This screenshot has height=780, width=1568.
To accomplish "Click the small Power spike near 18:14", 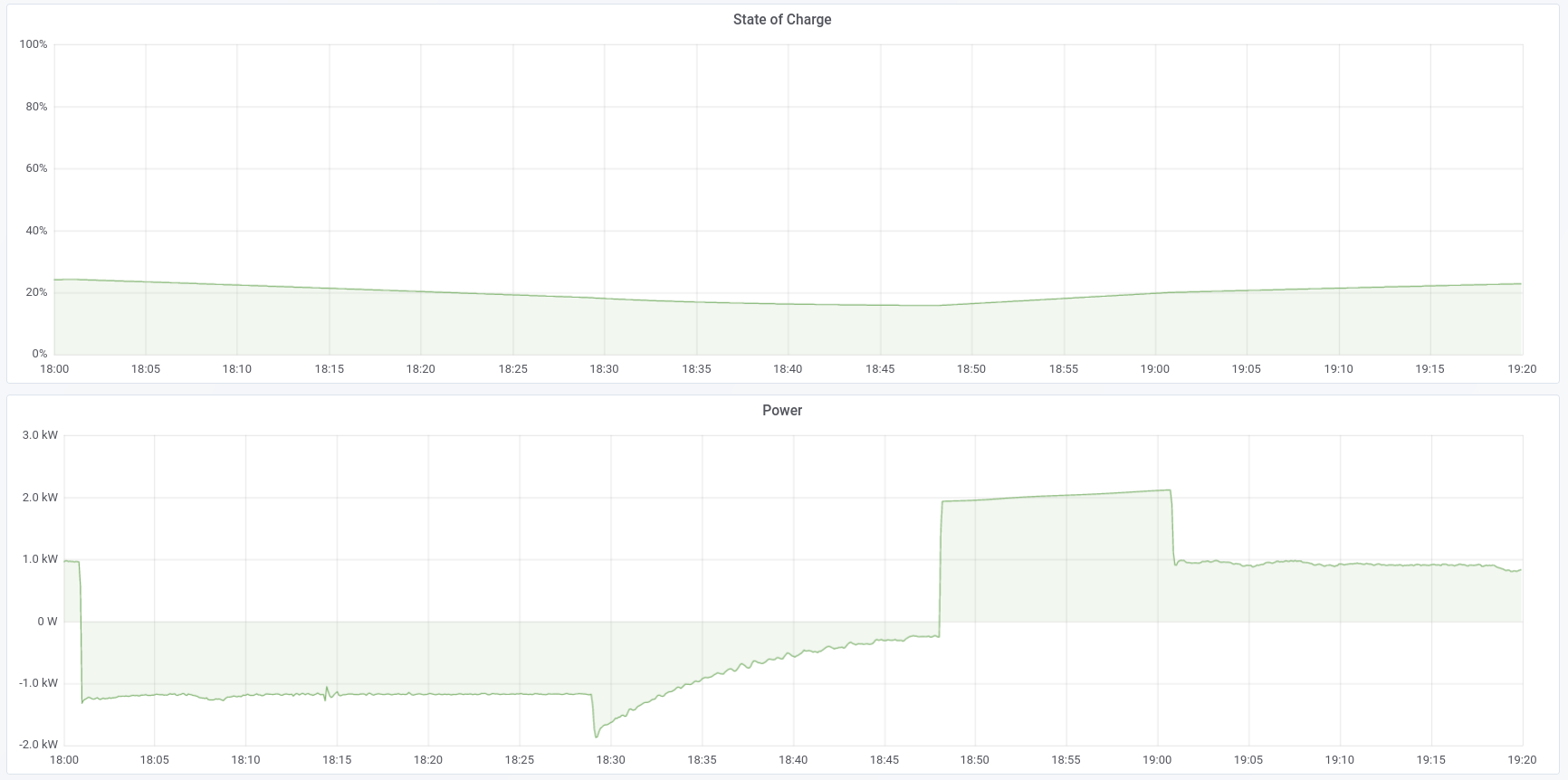I will click(x=326, y=688).
